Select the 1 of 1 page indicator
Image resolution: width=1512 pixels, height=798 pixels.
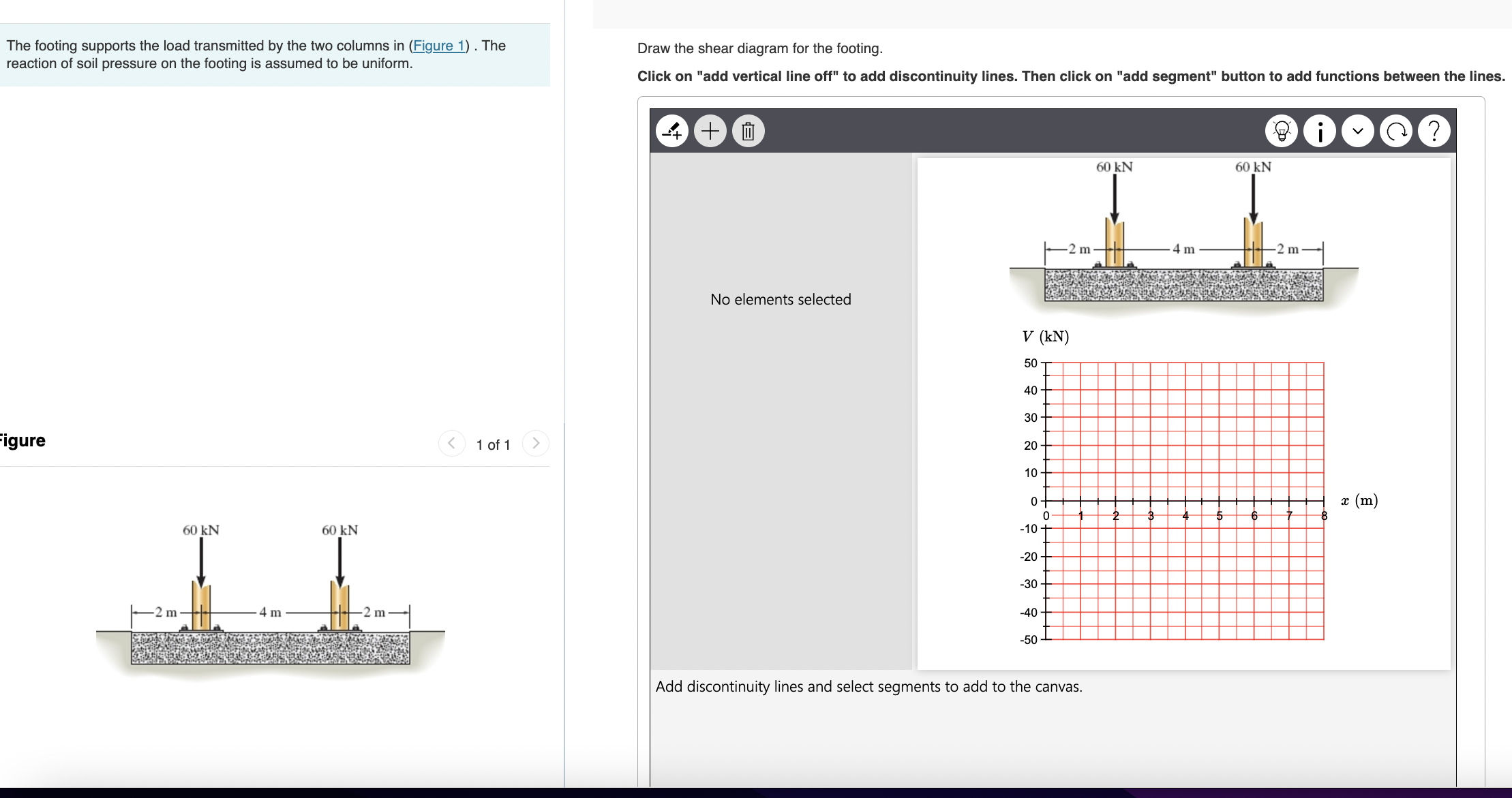tap(493, 444)
